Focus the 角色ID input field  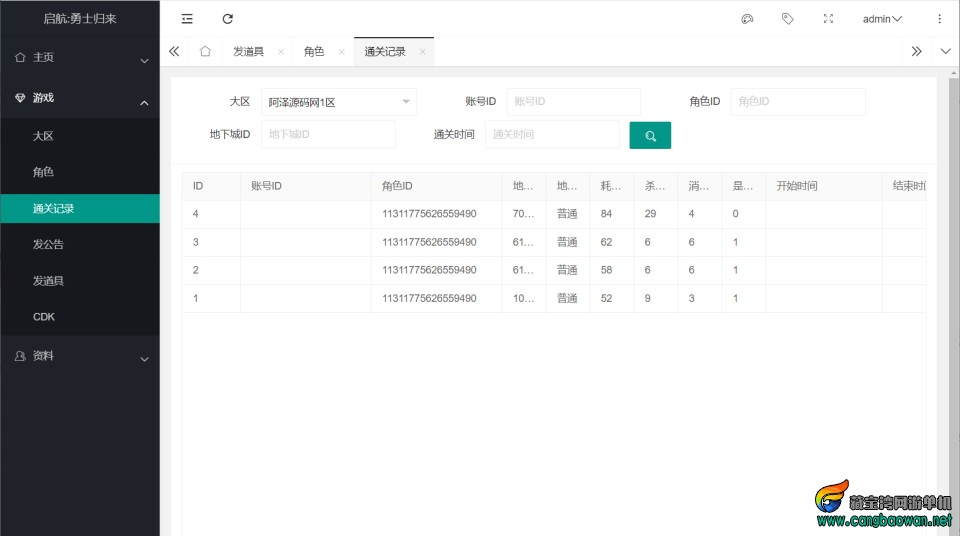(798, 102)
